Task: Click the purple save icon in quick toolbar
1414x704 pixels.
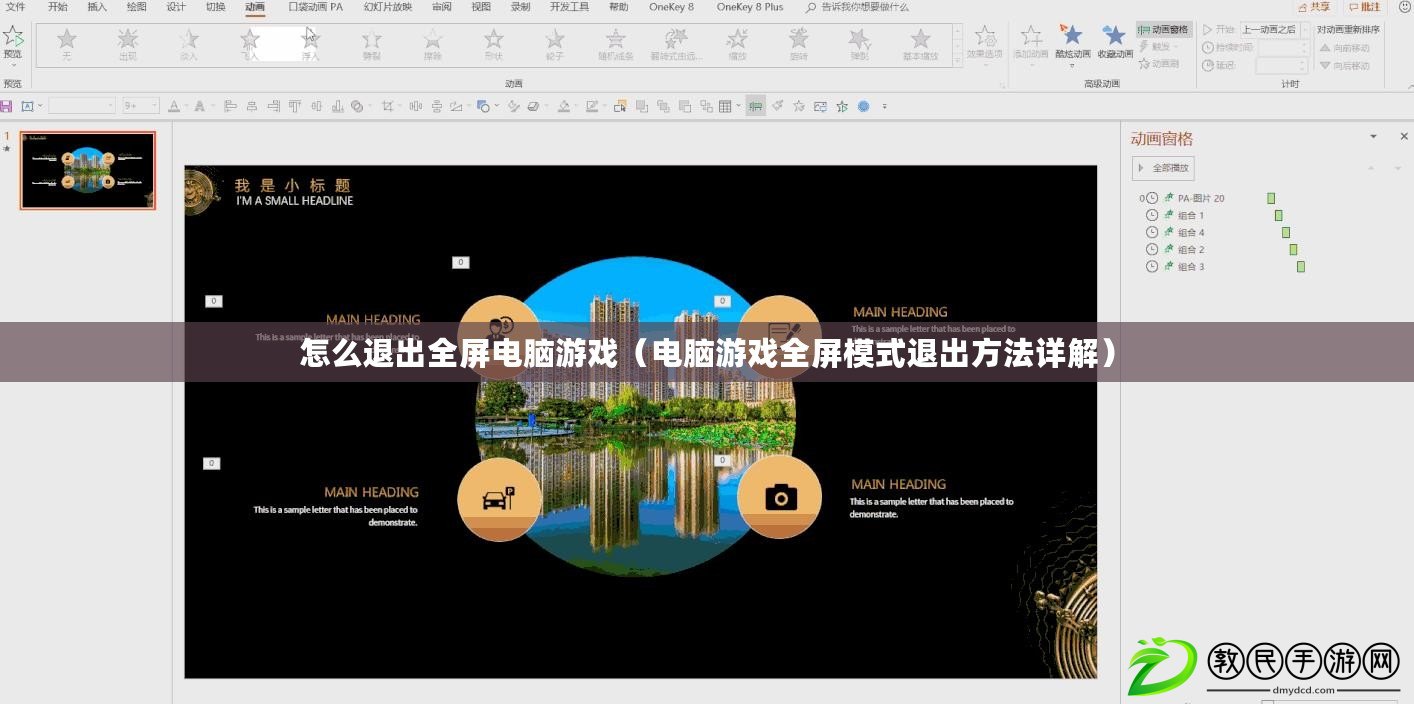Action: click(x=6, y=106)
